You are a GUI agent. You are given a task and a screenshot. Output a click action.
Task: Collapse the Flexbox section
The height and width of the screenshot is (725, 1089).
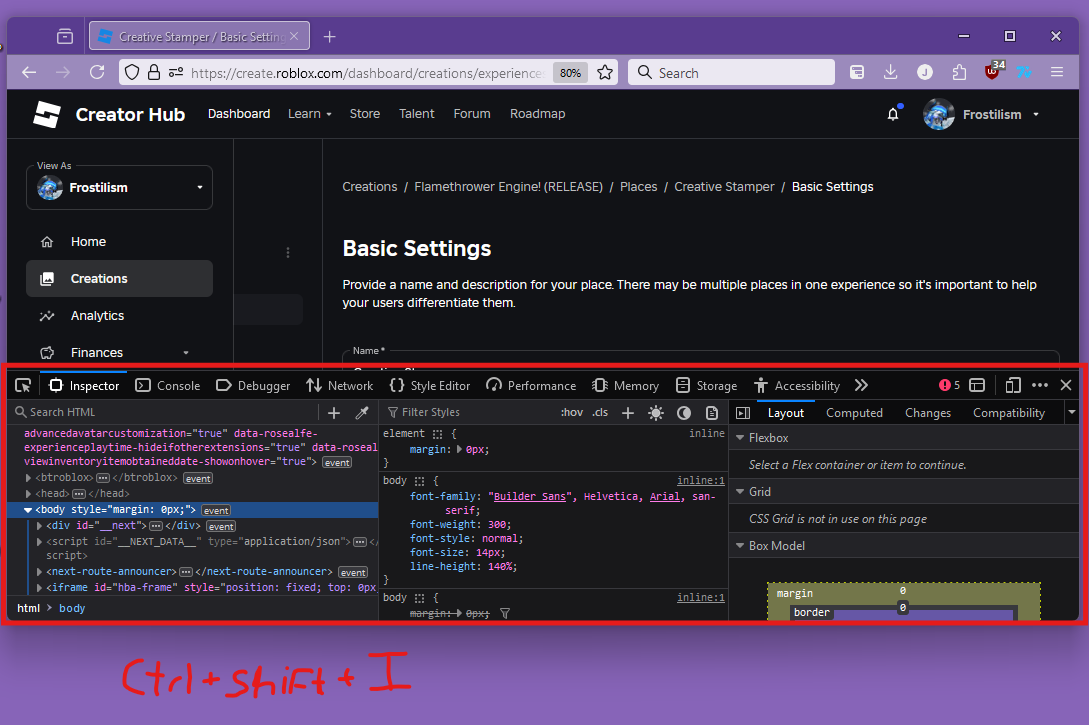(x=742, y=437)
